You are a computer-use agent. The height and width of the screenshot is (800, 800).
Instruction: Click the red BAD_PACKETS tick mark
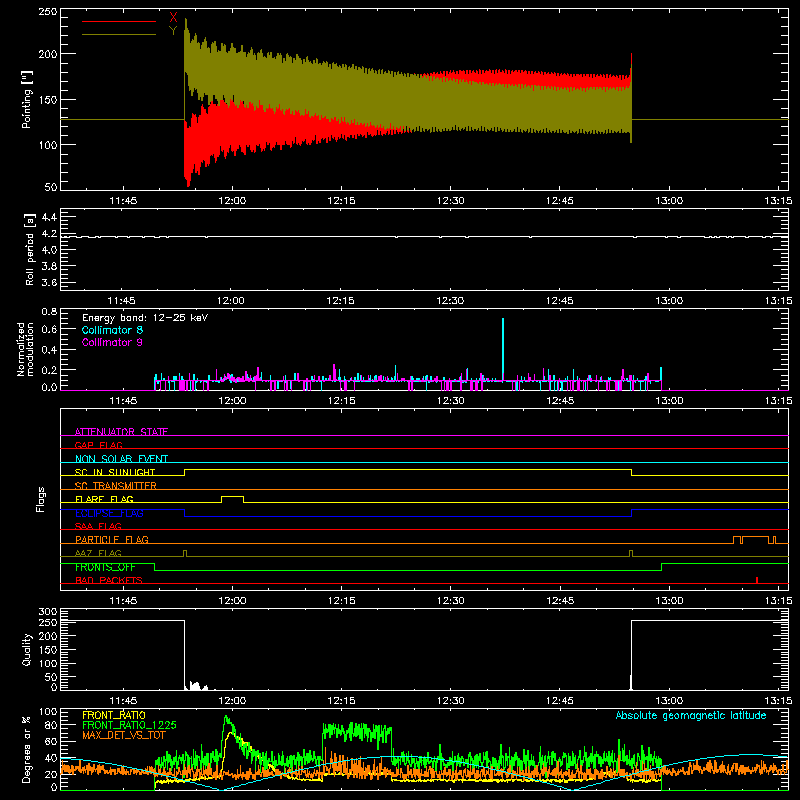[757, 580]
